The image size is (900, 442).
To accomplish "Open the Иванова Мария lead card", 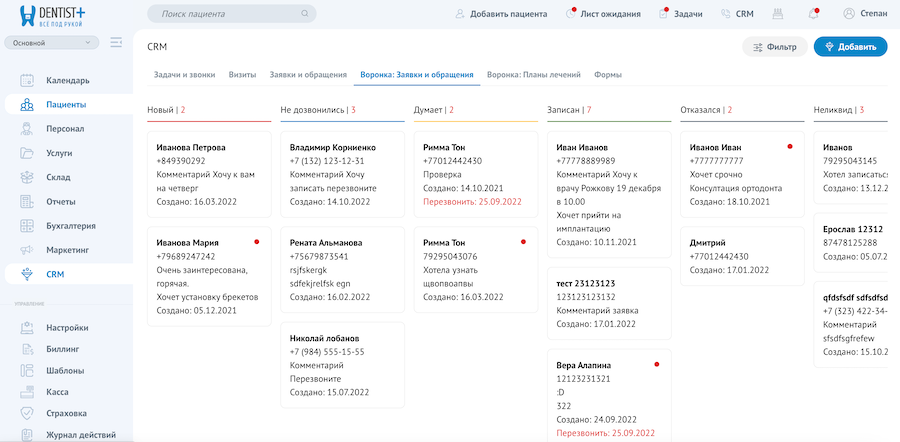I will pos(208,276).
